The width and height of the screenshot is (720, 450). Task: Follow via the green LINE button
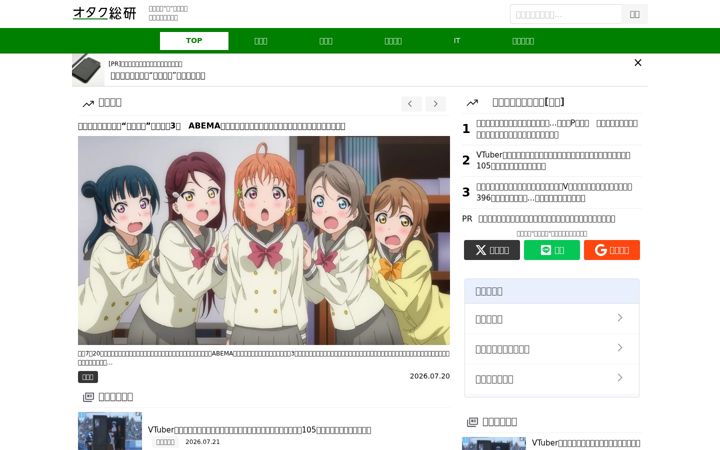[551, 250]
